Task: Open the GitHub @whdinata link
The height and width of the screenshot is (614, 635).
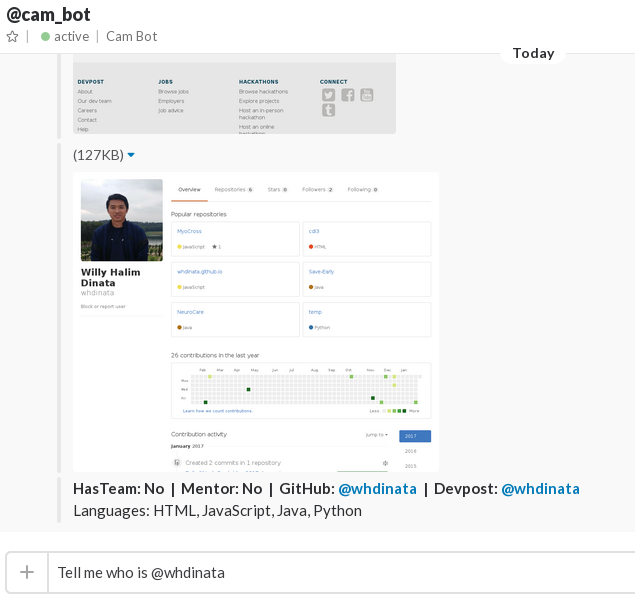Action: pos(377,489)
